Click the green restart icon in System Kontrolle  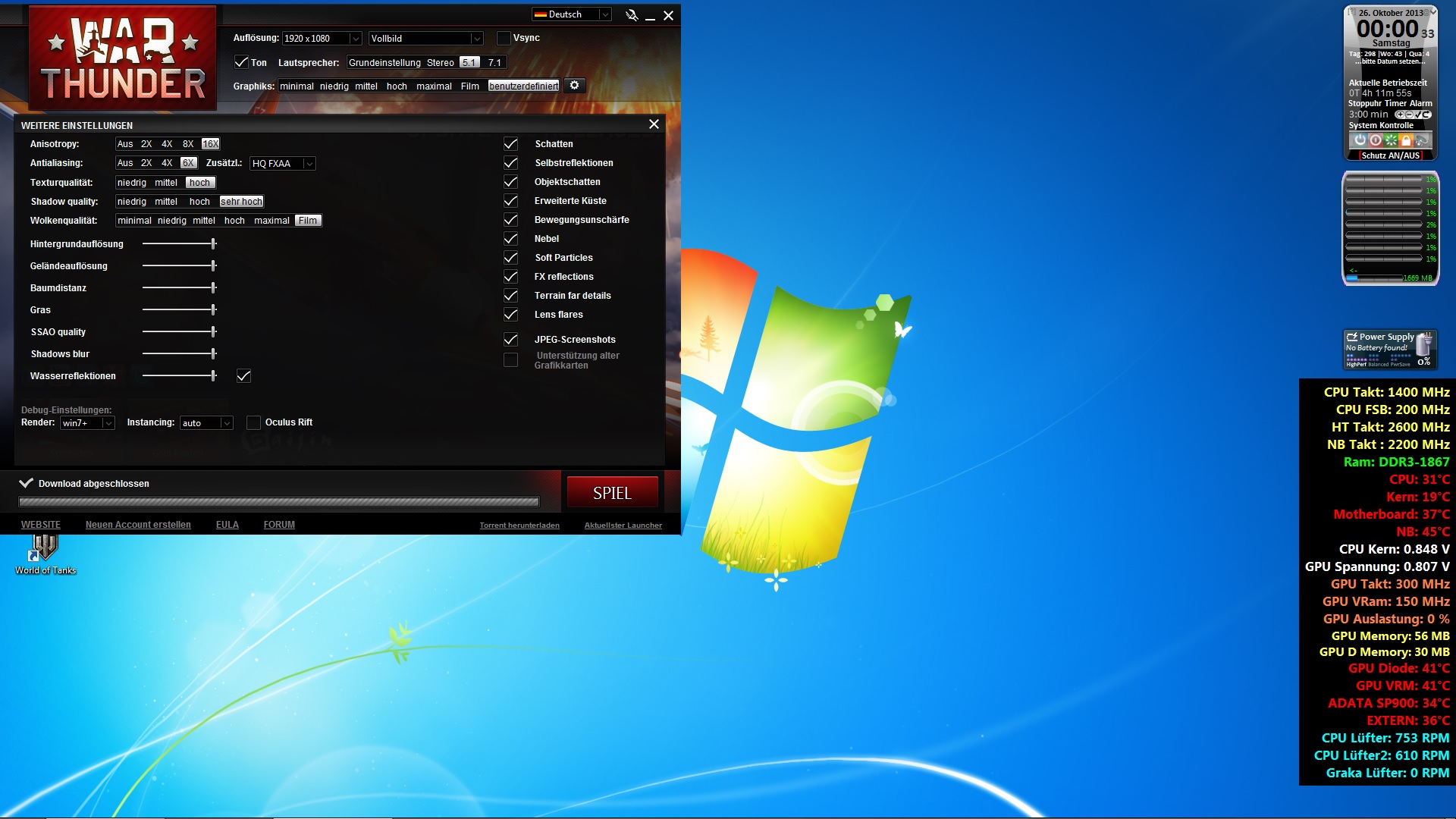pos(1391,140)
